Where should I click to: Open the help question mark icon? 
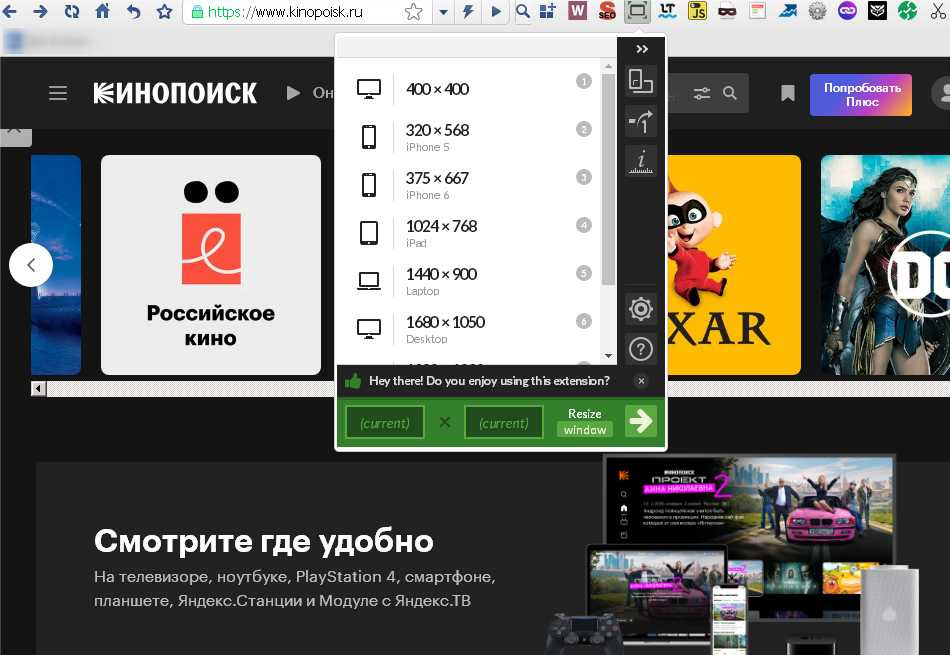pyautogui.click(x=641, y=349)
